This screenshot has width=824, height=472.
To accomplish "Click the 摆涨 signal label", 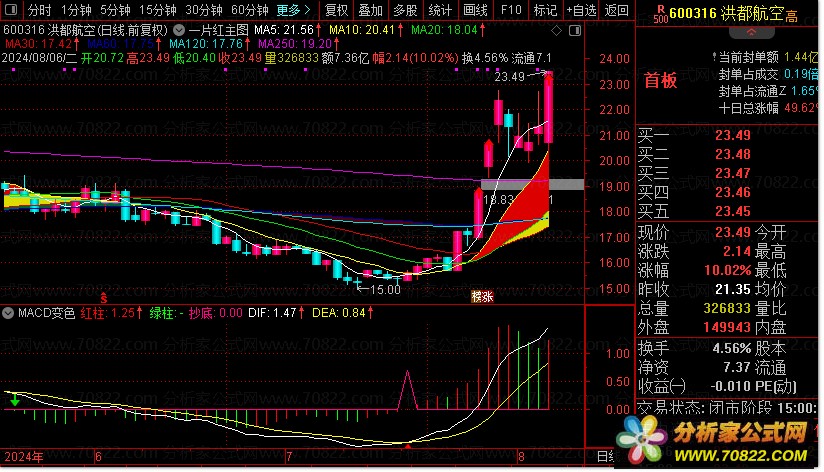I will (482, 297).
